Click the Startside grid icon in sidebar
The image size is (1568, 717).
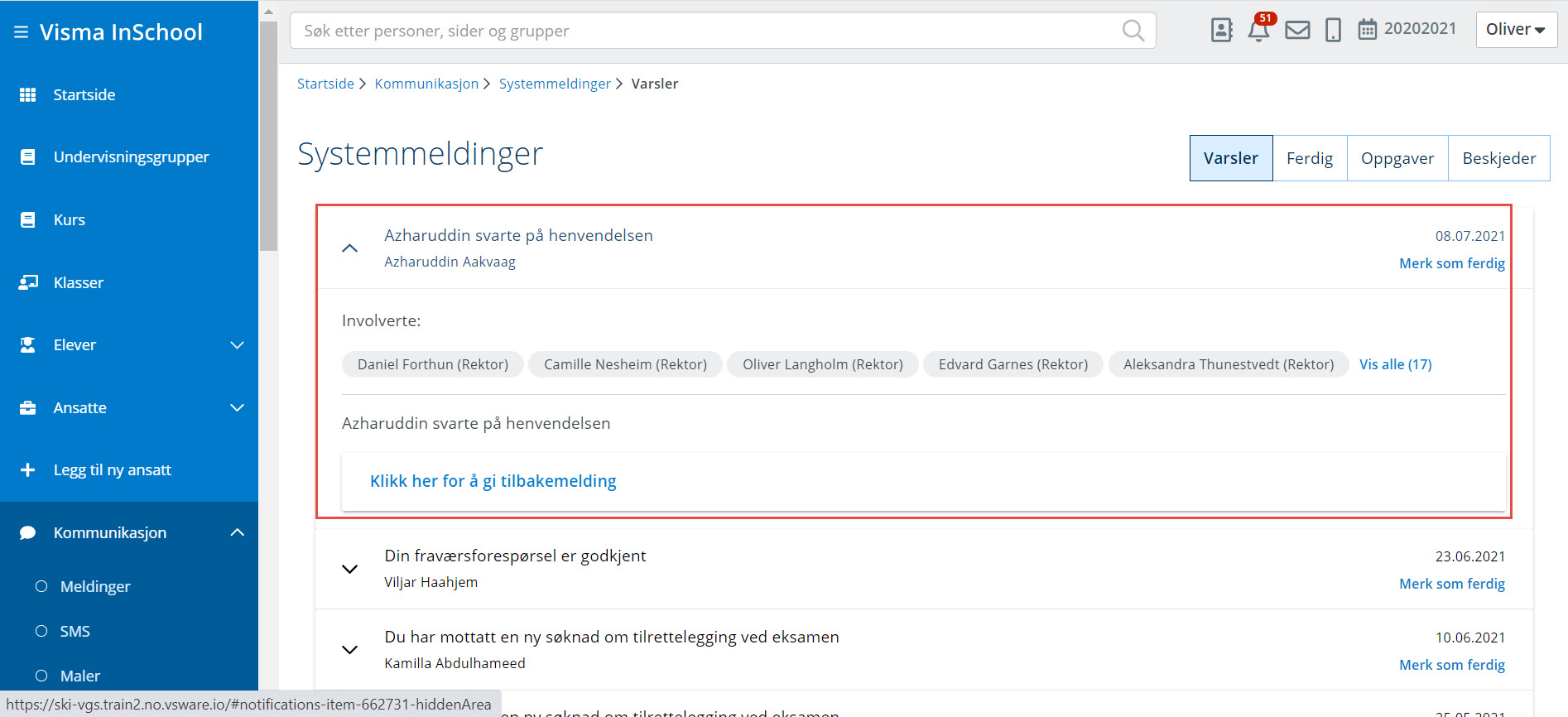27,94
